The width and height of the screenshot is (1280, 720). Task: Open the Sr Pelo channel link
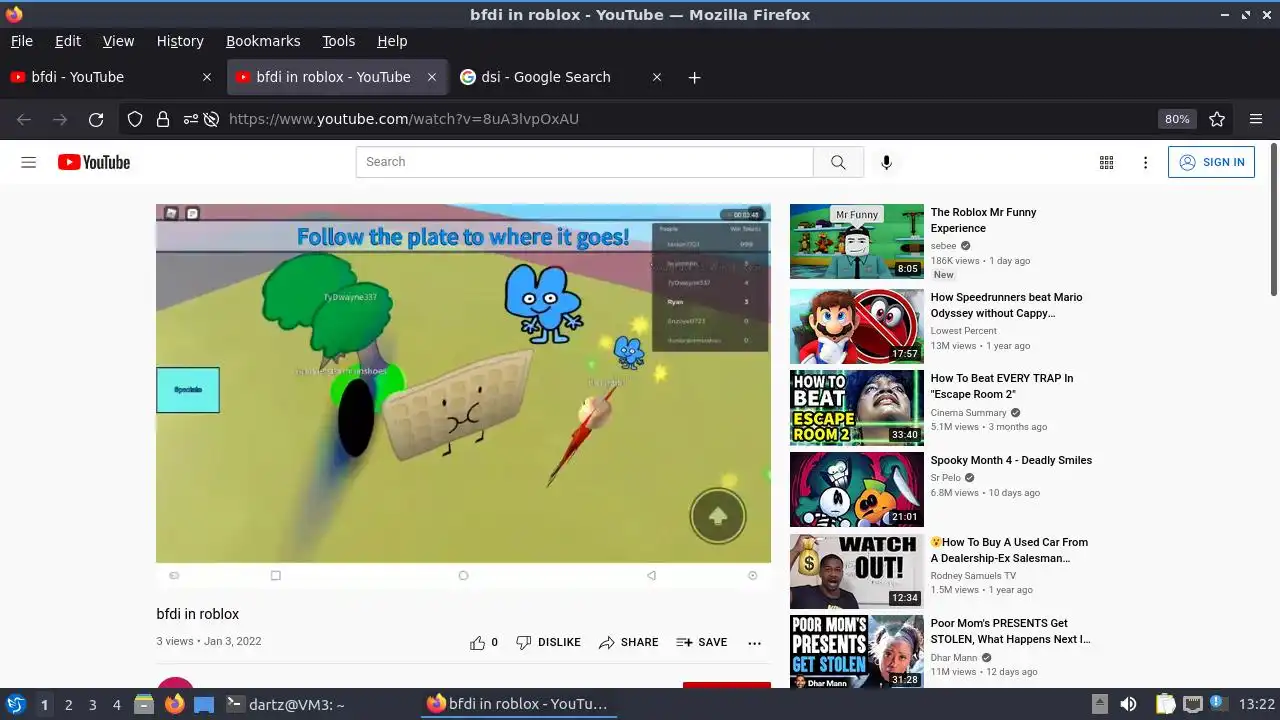click(x=946, y=478)
